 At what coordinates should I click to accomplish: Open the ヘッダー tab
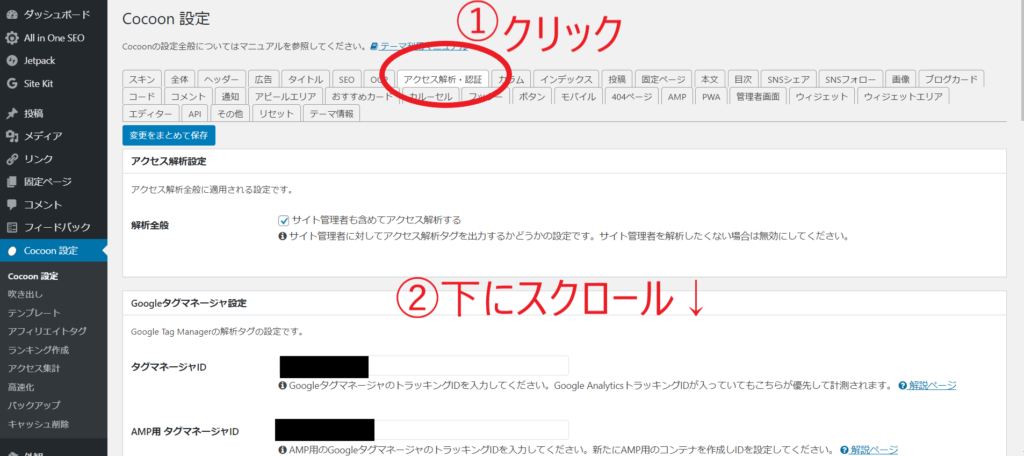(x=222, y=79)
